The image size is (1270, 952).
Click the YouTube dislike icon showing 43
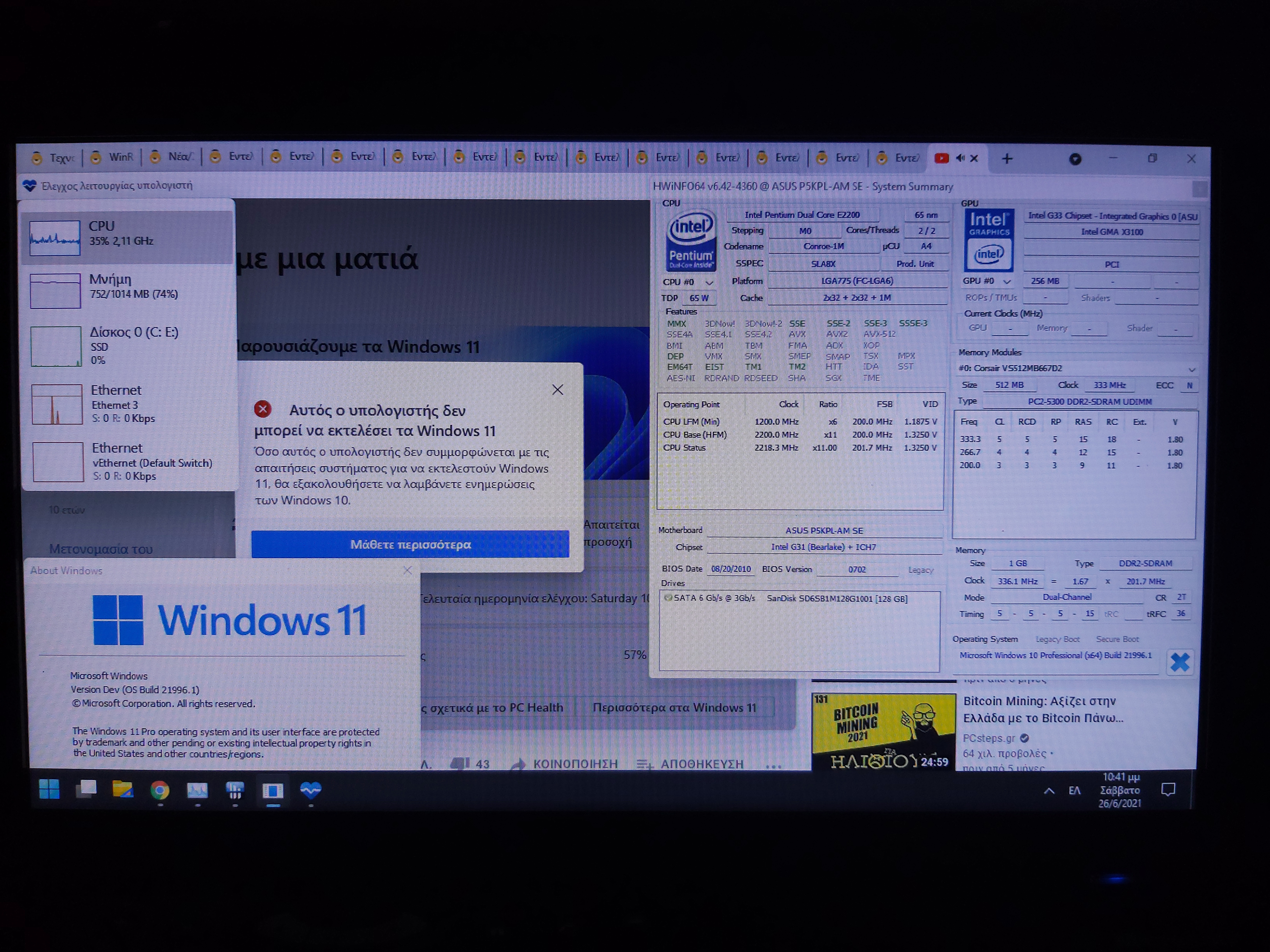coord(460,764)
